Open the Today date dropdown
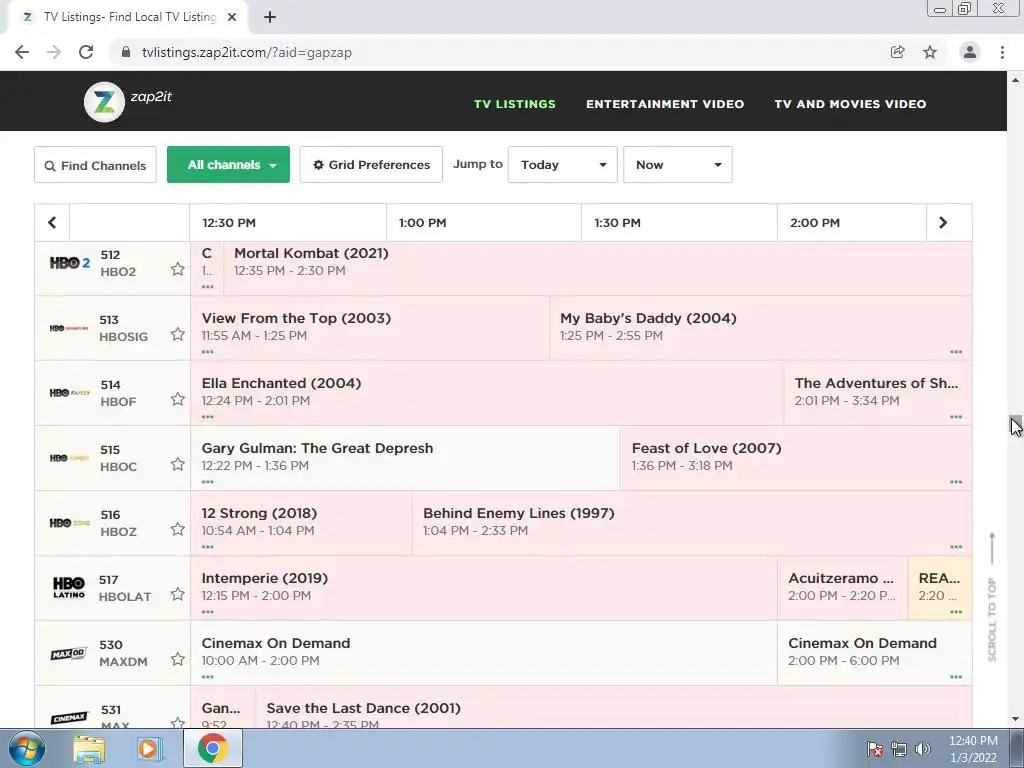 (563, 165)
